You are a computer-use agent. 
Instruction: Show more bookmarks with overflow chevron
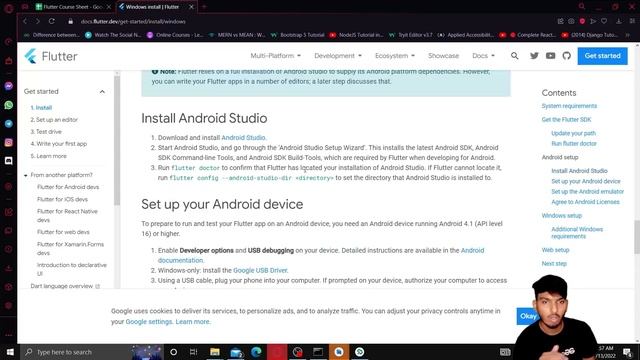coord(628,35)
